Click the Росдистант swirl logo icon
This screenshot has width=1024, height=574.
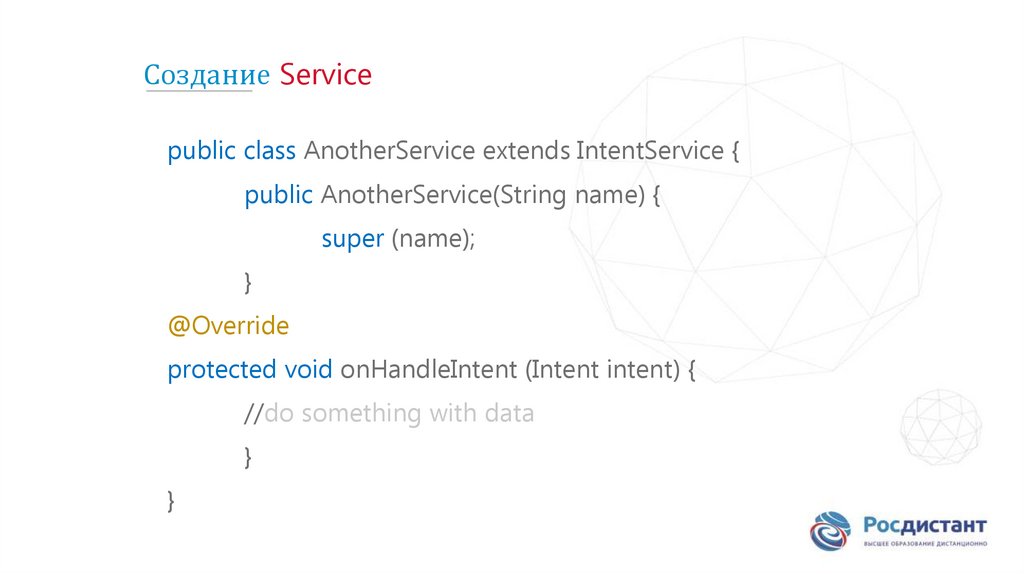tap(829, 532)
